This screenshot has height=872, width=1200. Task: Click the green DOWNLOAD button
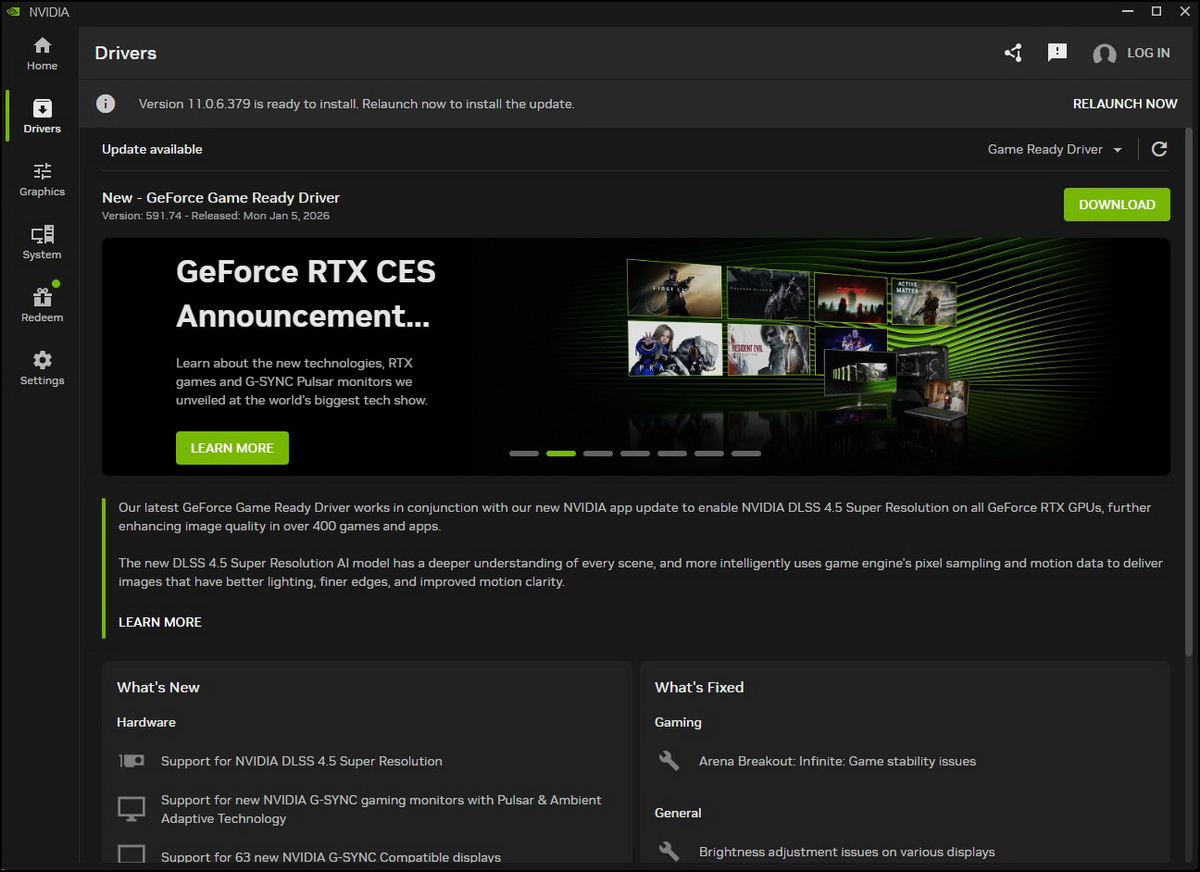pos(1116,204)
